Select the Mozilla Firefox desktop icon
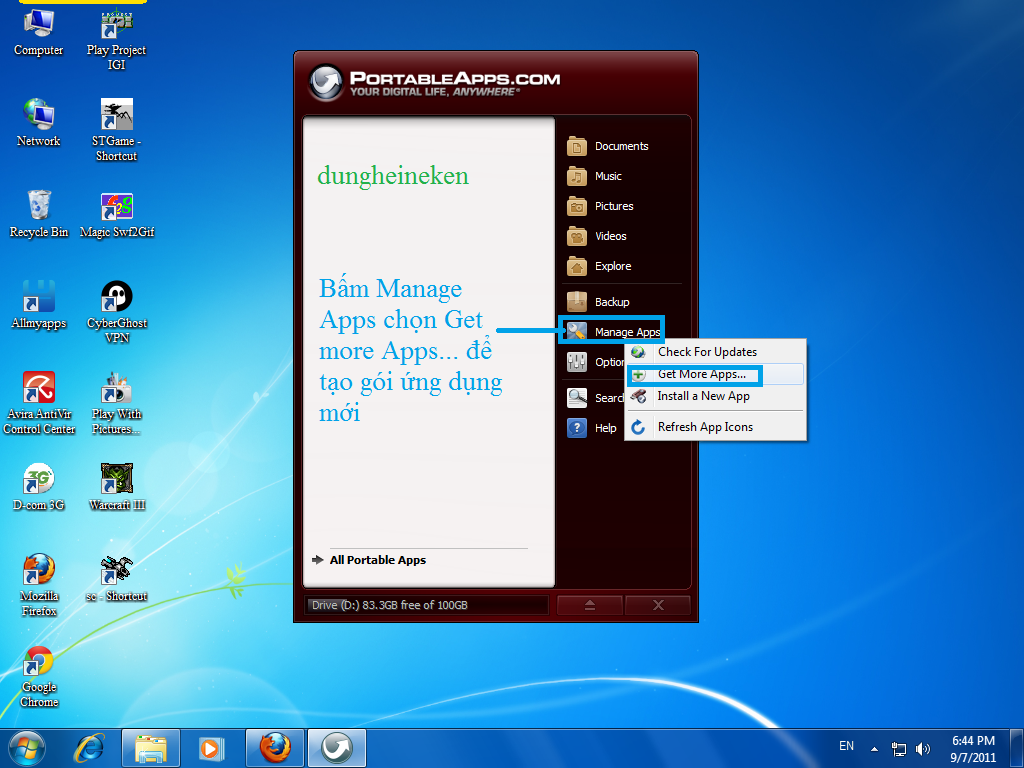The width and height of the screenshot is (1024, 768). 39,585
